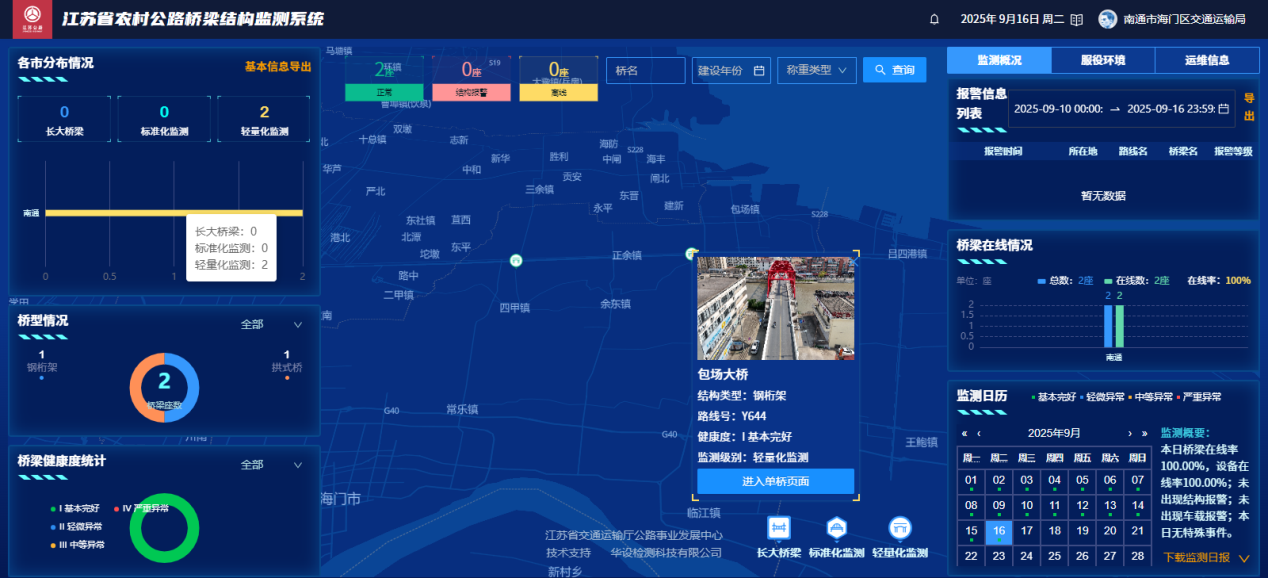Click the magnifier icon on the 查询 button
The height and width of the screenshot is (578, 1268).
878,70
